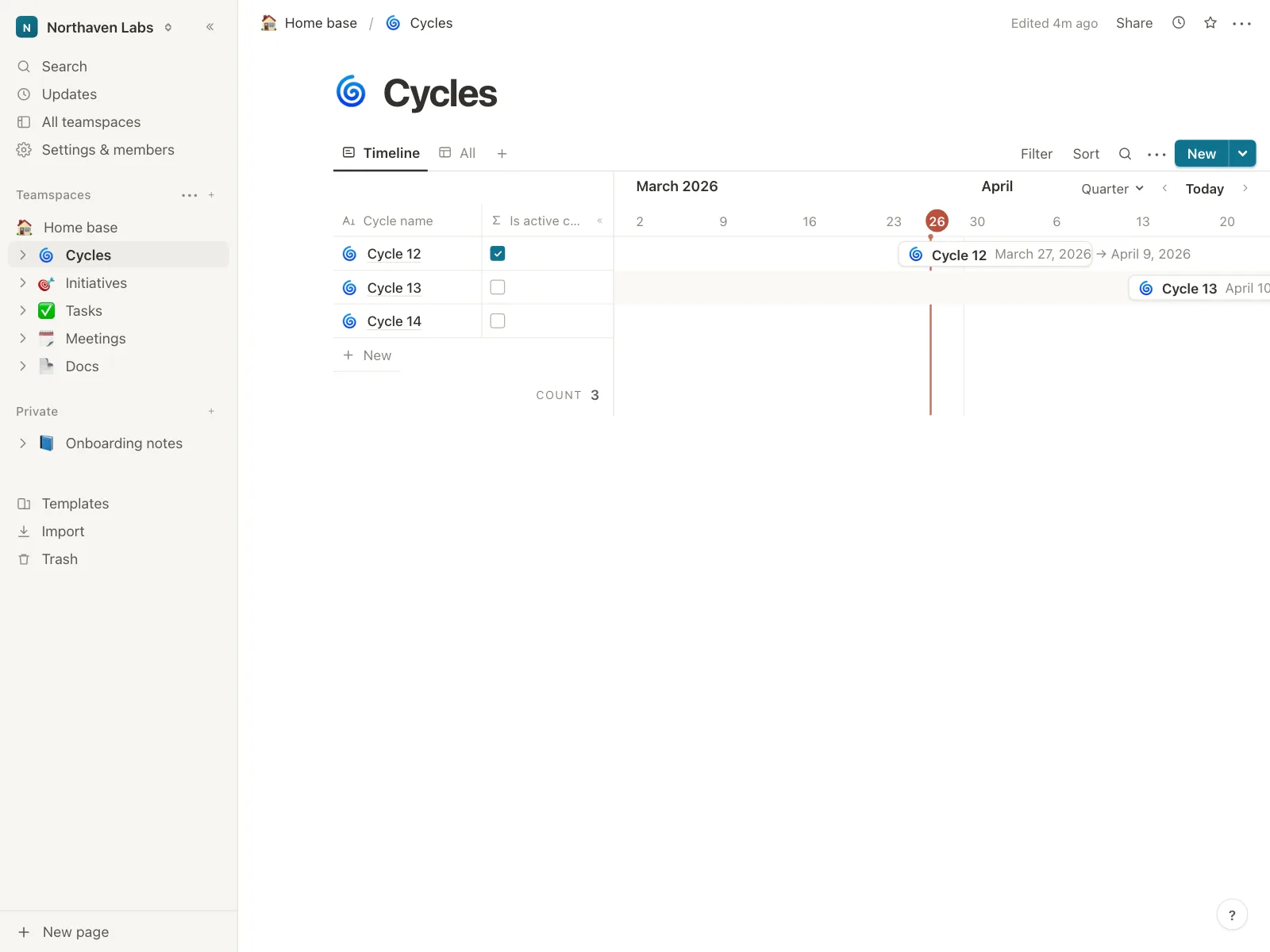Open the Northaven Labs workspace switcher

[94, 27]
